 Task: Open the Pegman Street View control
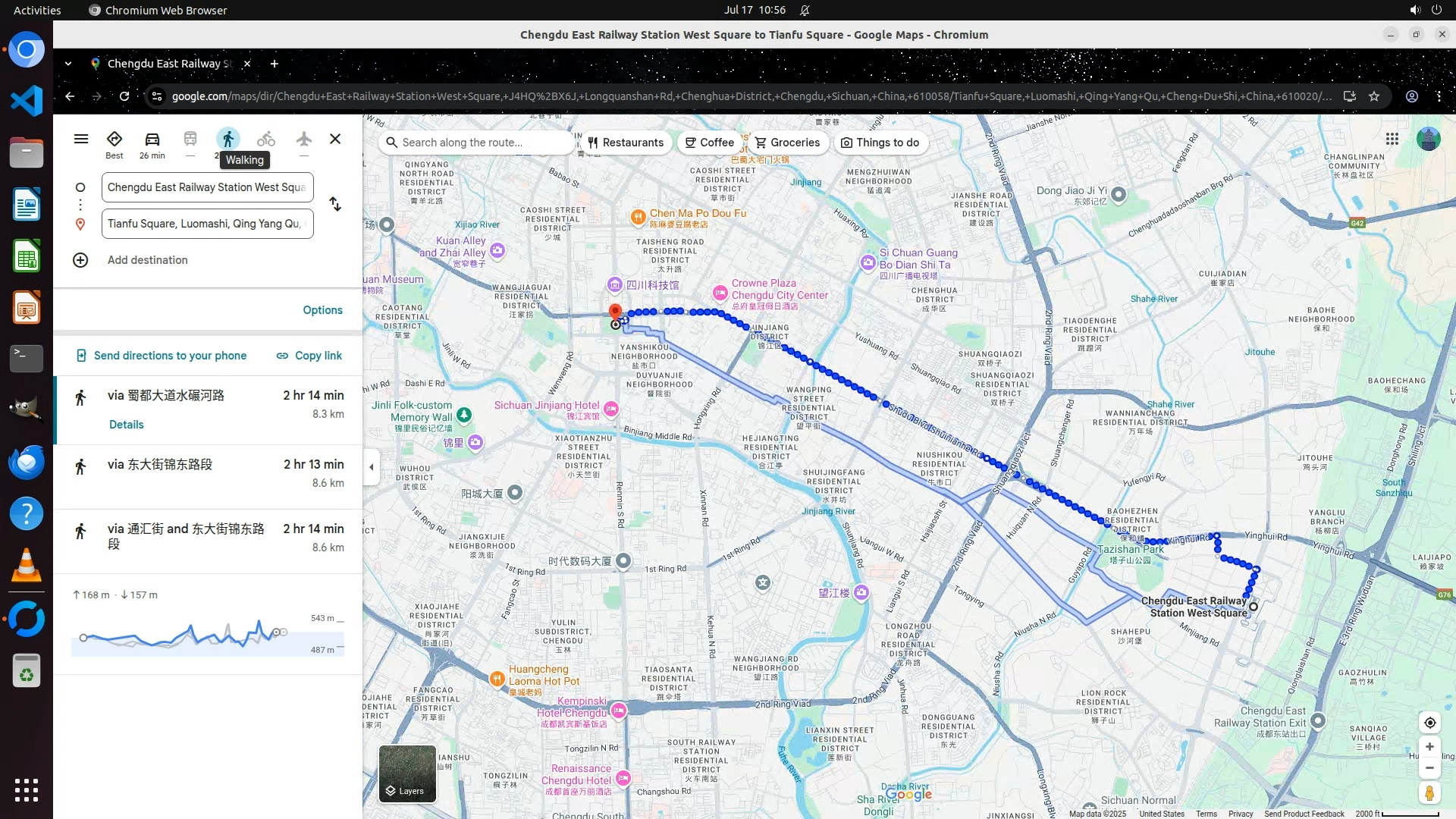[1429, 793]
